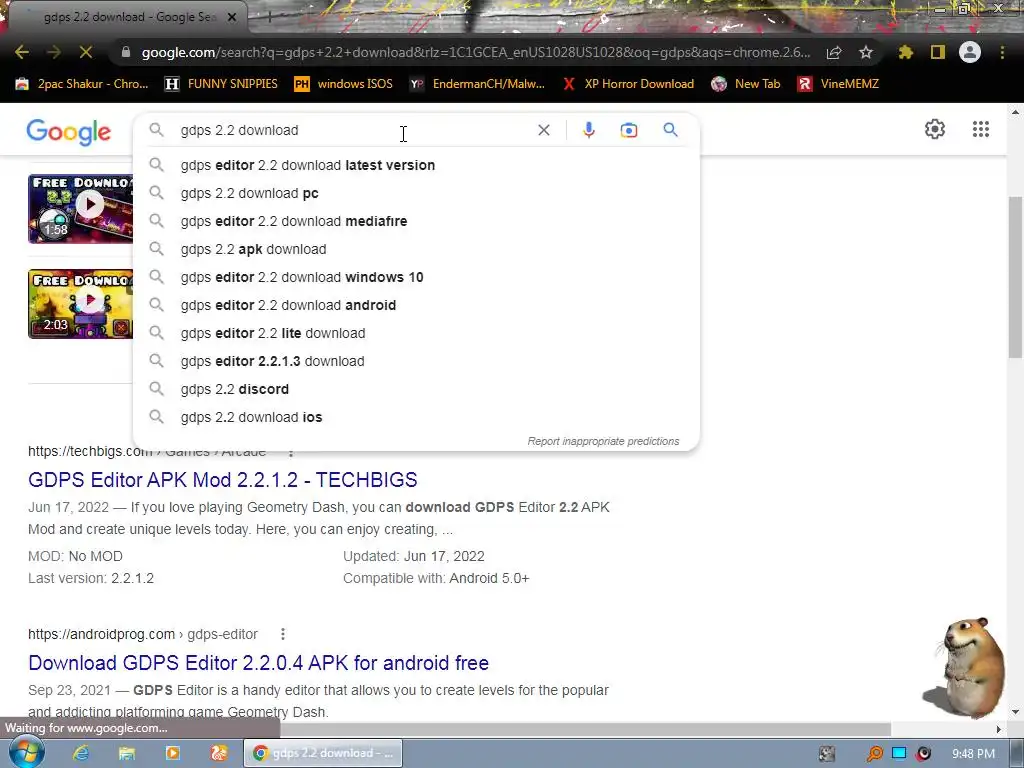This screenshot has width=1024, height=768.
Task: Open Google quick settings gear
Action: (x=935, y=129)
